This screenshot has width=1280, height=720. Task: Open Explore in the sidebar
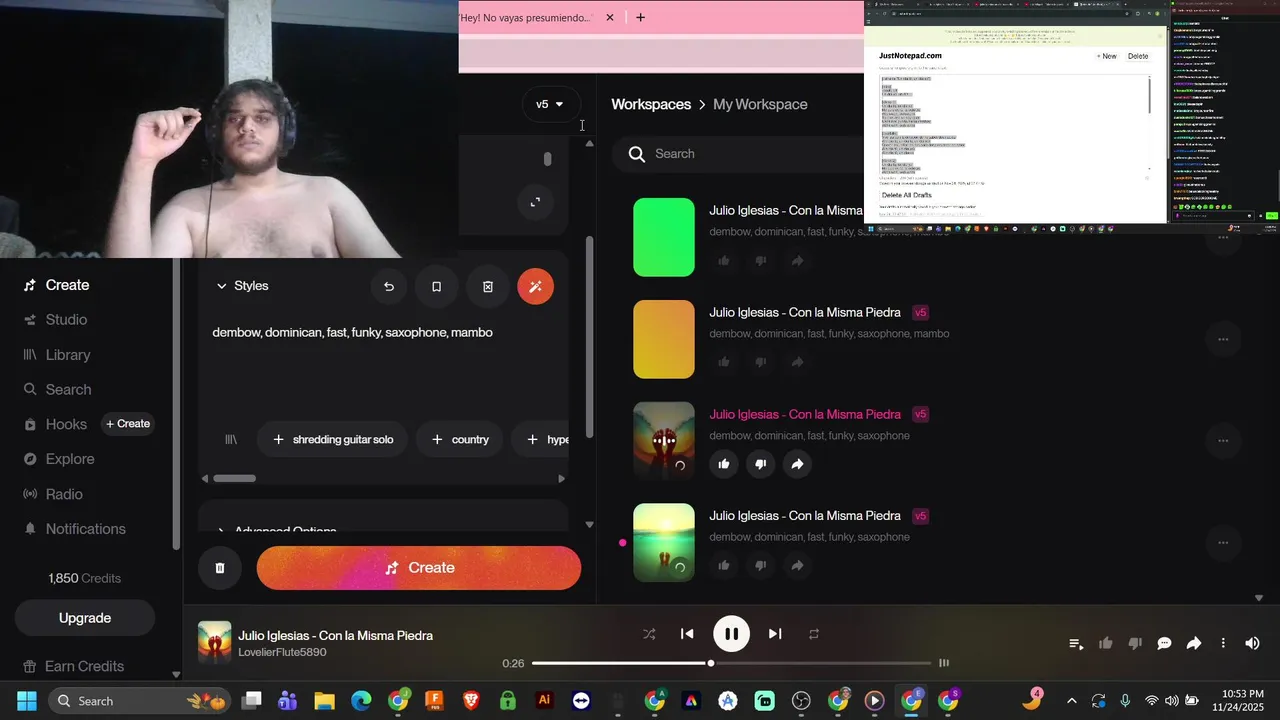[59, 459]
